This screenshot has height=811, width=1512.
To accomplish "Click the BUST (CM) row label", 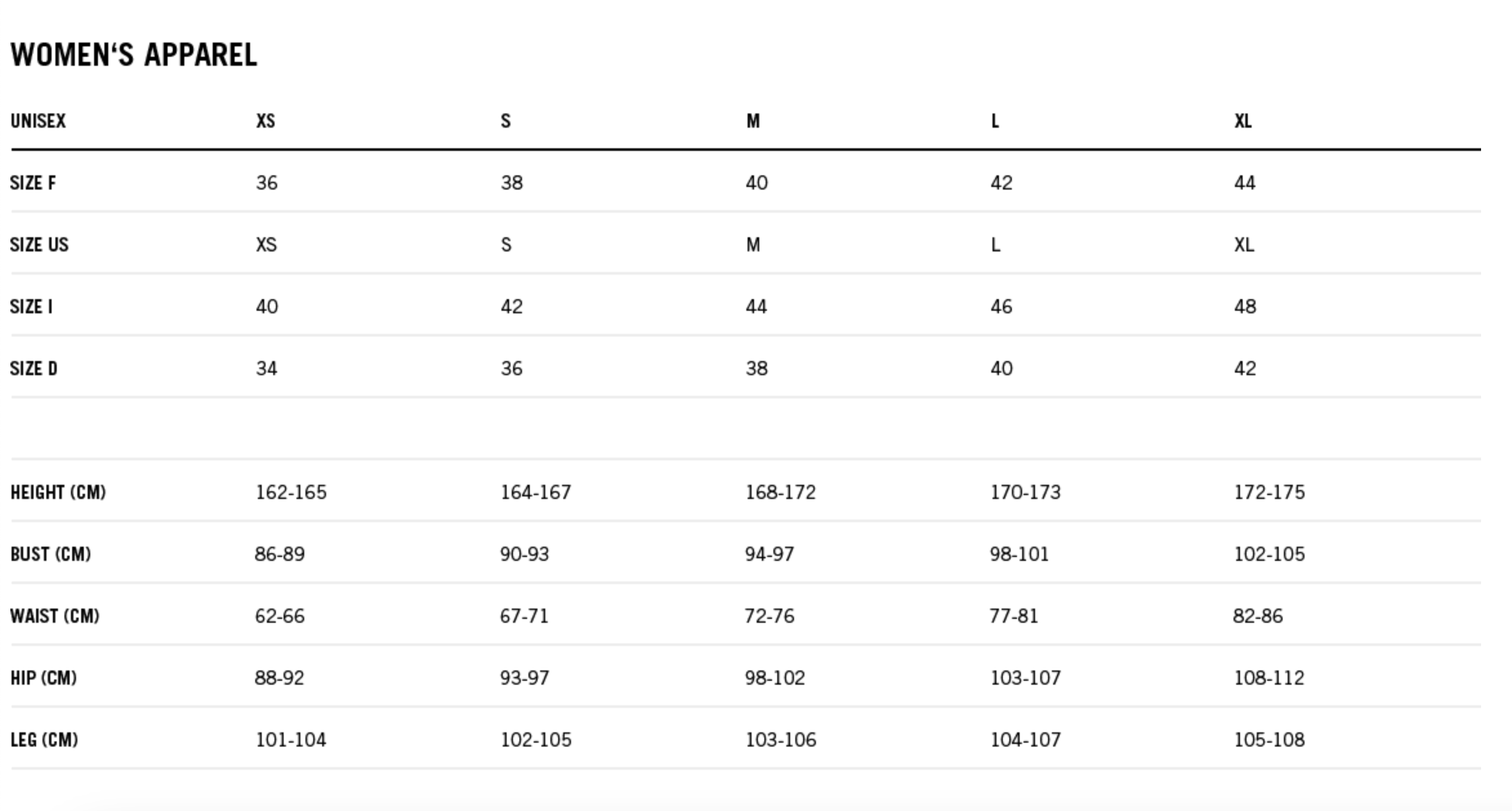I will [50, 554].
